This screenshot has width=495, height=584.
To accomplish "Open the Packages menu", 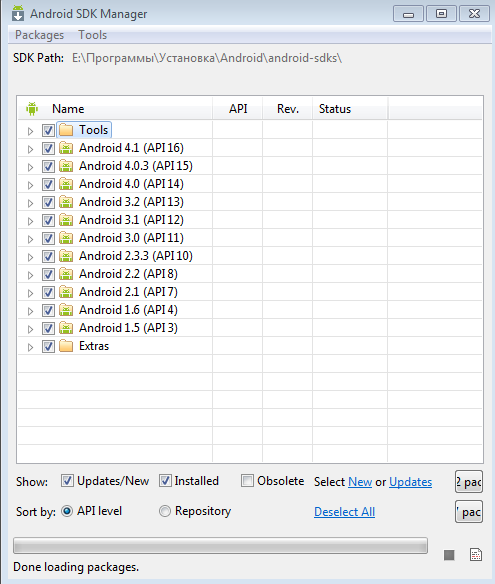I will point(39,35).
